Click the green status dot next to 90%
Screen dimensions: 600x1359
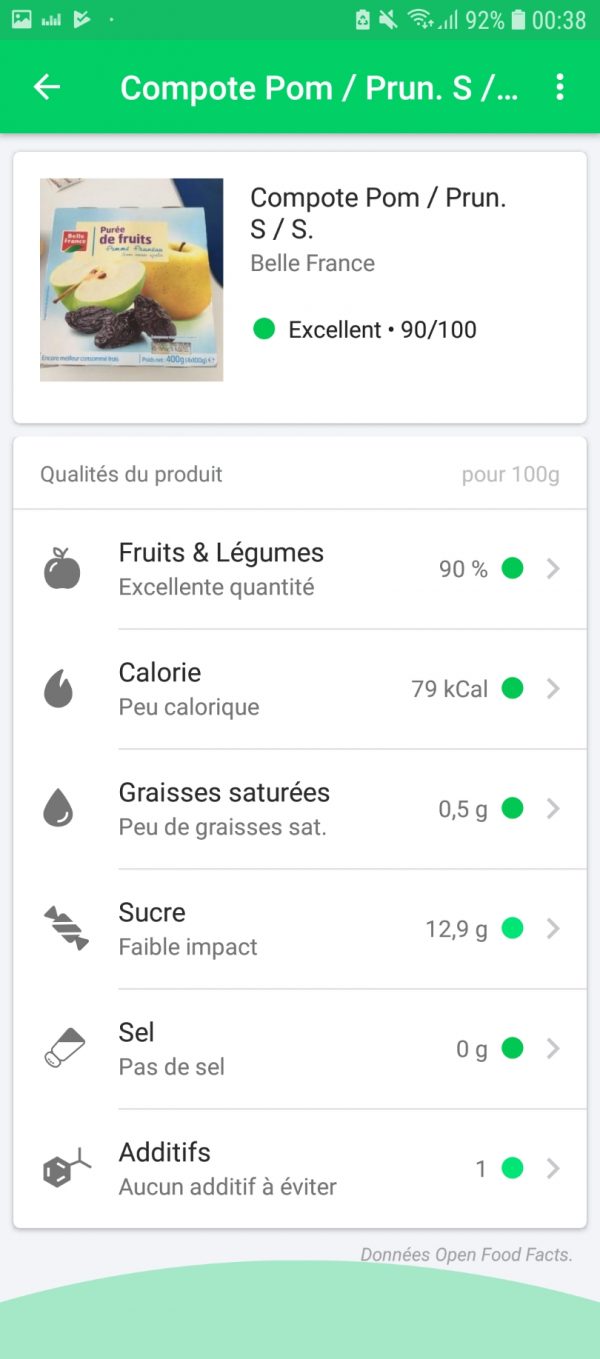coord(513,568)
